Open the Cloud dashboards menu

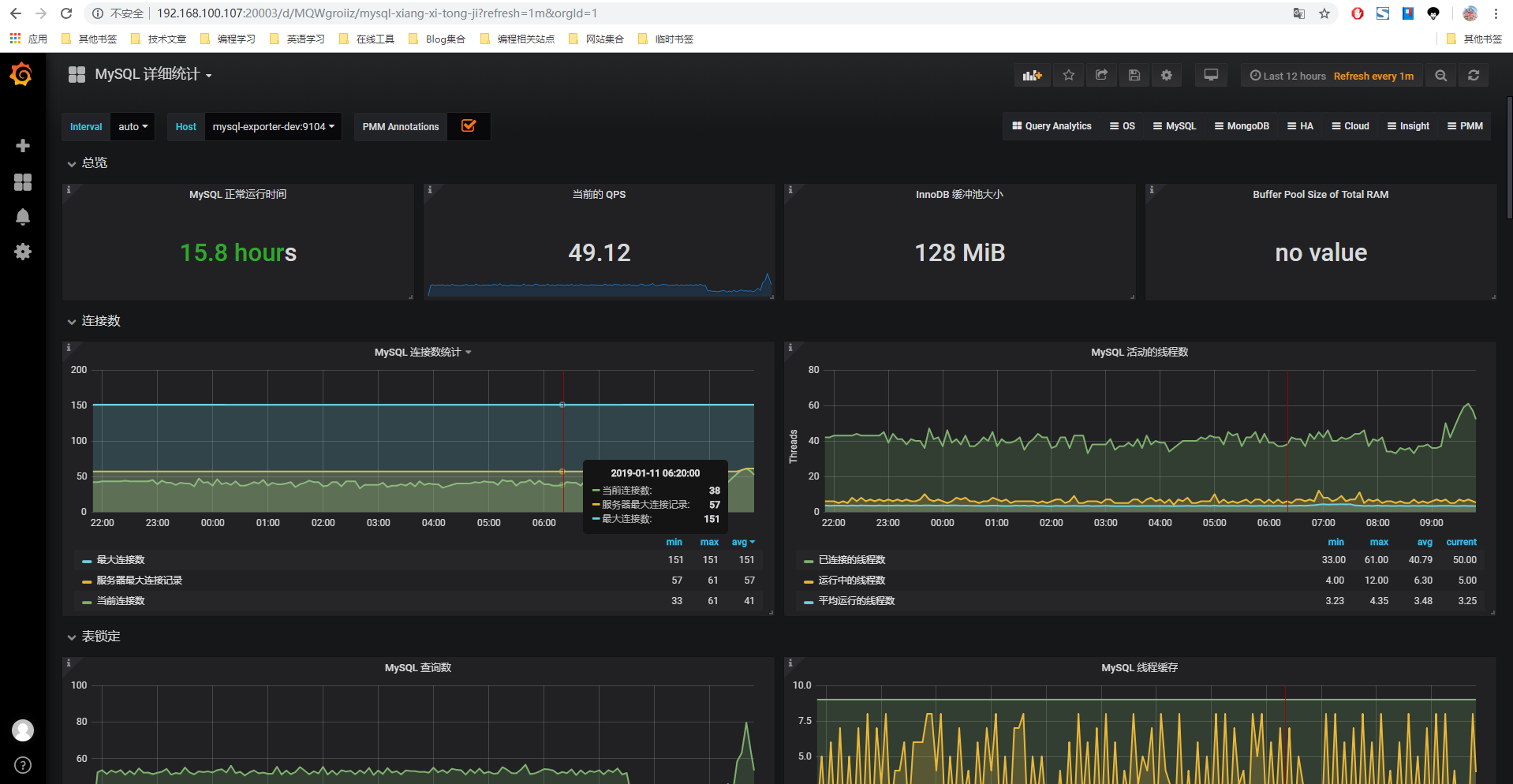point(1350,126)
